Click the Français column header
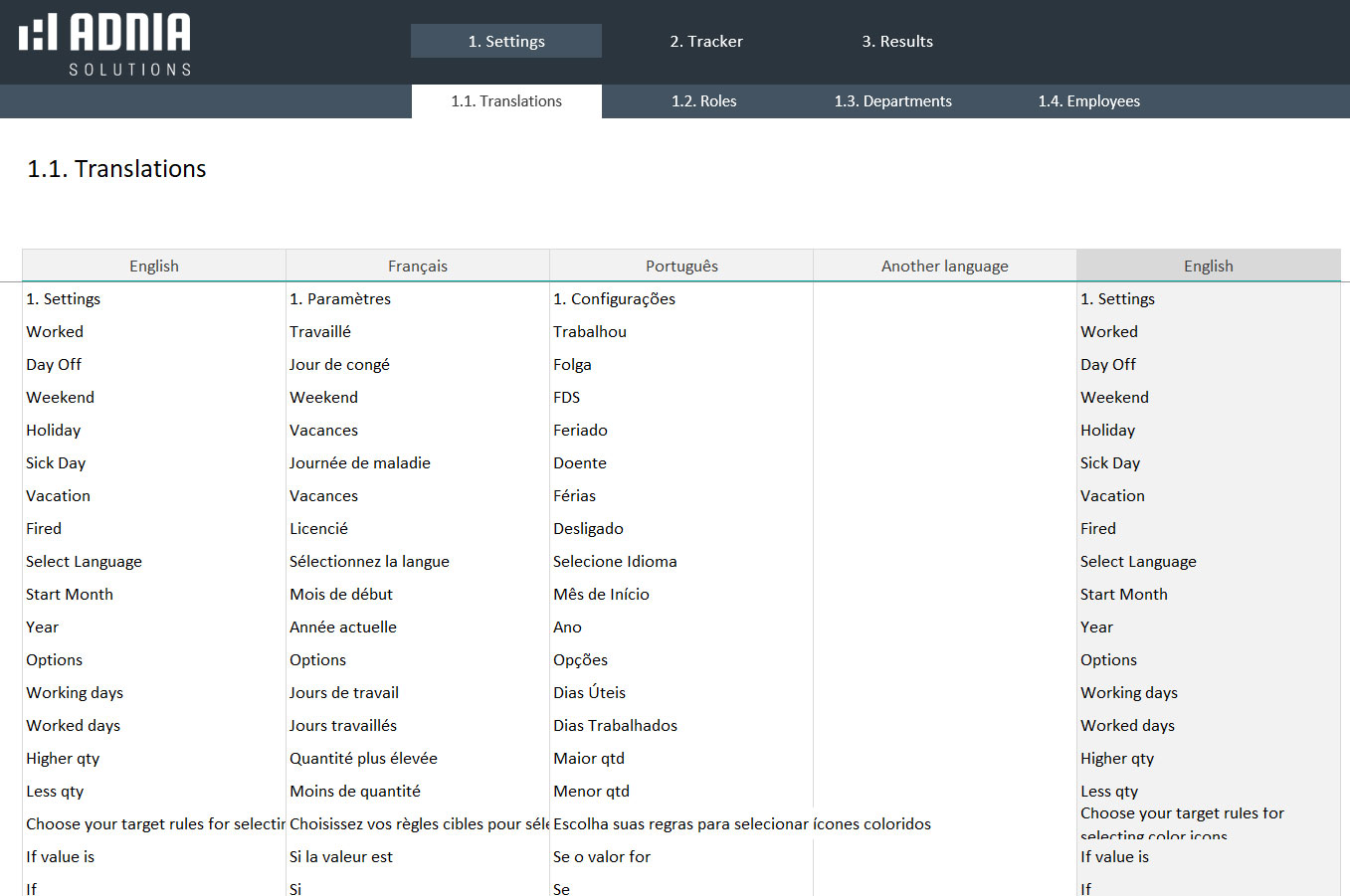Screen dimensions: 1350x896 pos(417,266)
